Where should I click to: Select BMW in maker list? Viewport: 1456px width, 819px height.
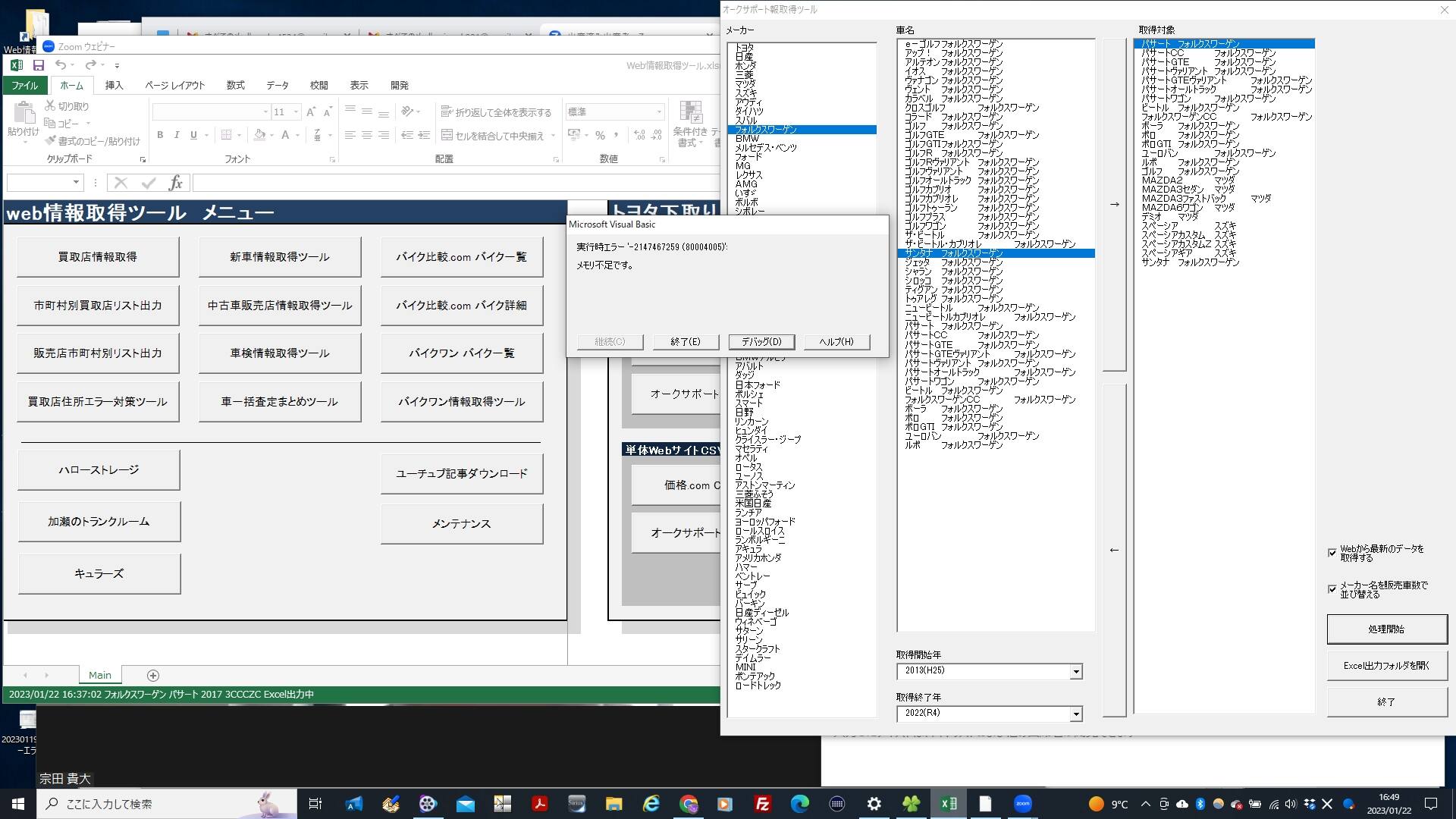pos(747,139)
